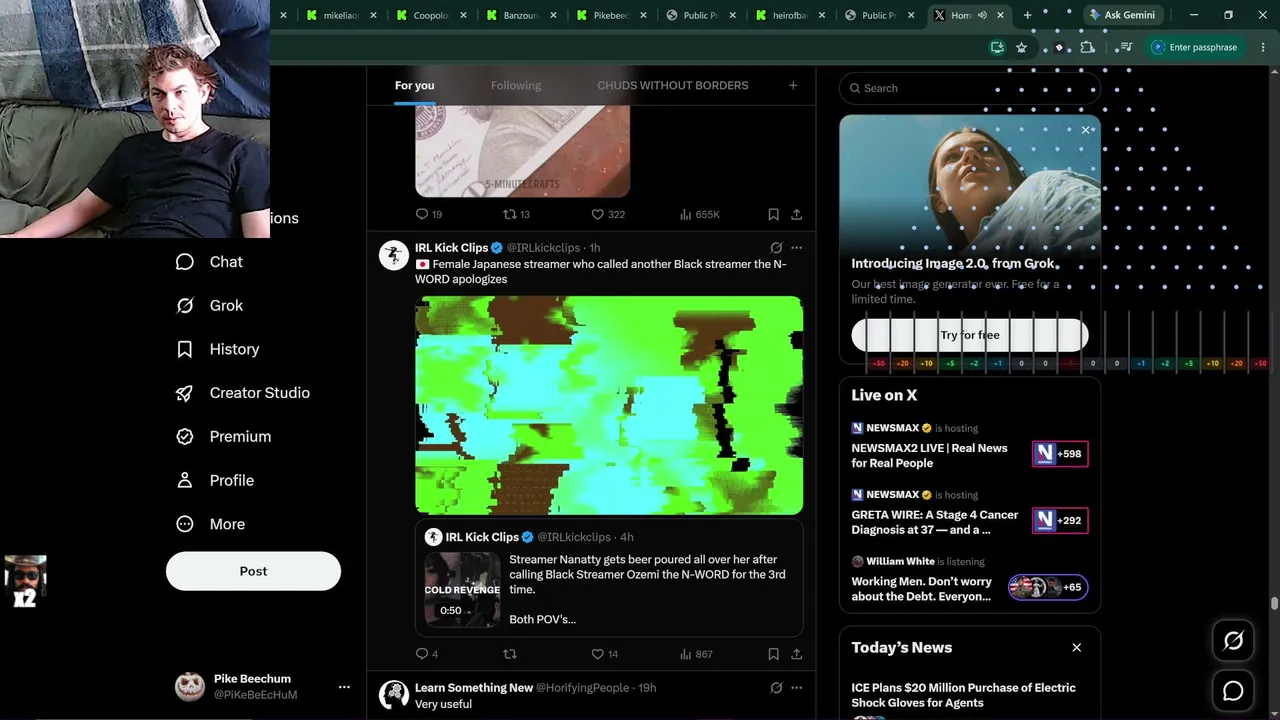1280x720 pixels.
Task: Bookmark the post with 867 views
Action: click(x=773, y=654)
